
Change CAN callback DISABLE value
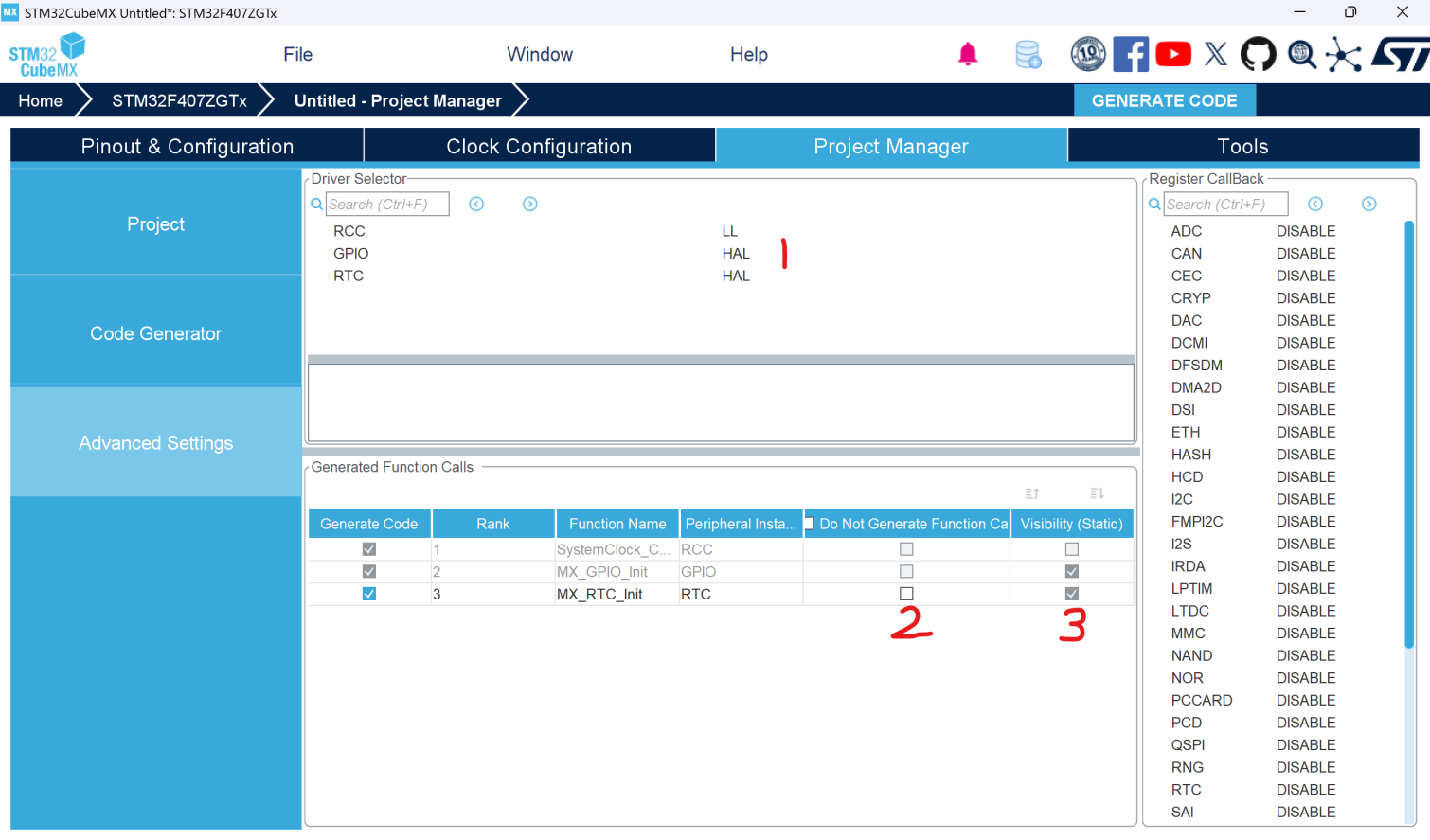point(1306,254)
